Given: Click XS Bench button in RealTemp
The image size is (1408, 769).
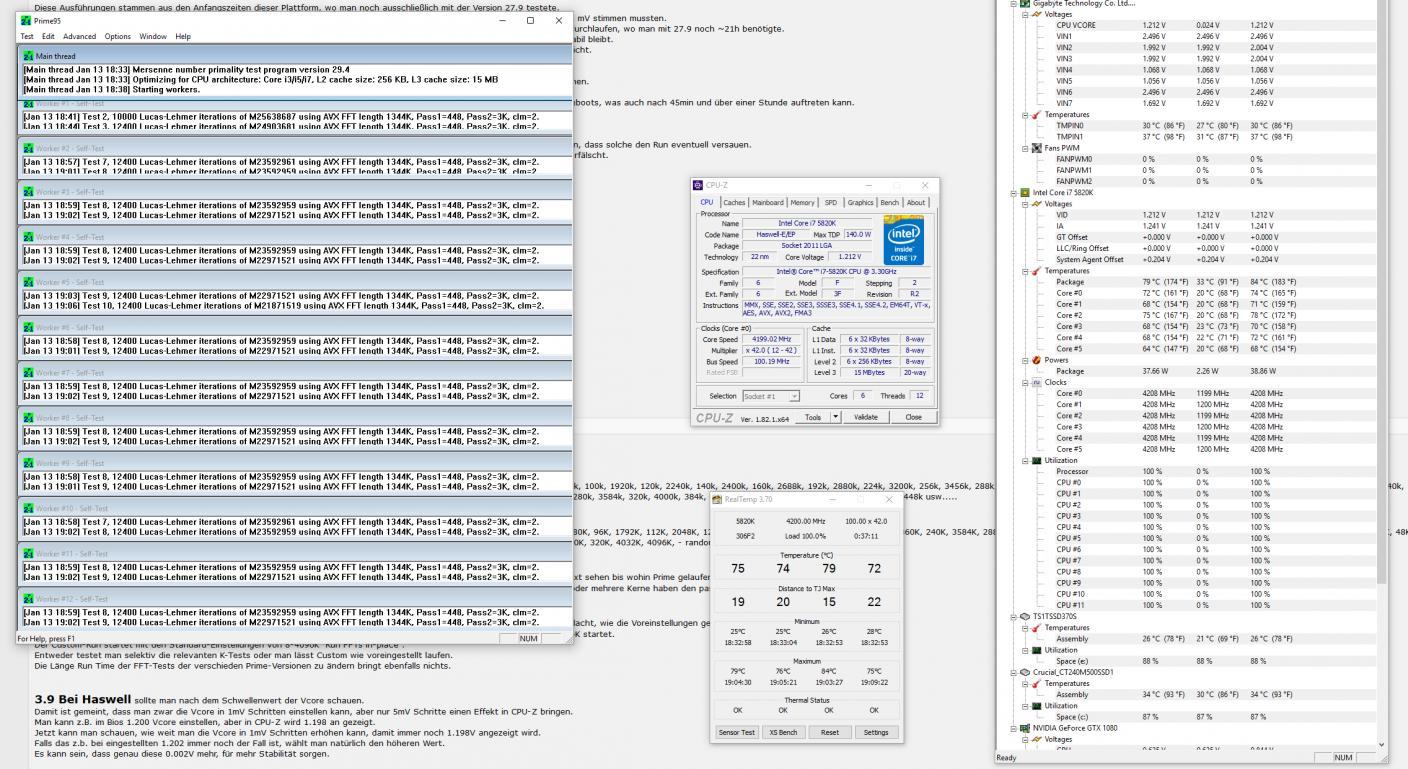Looking at the screenshot, I should pos(783,732).
